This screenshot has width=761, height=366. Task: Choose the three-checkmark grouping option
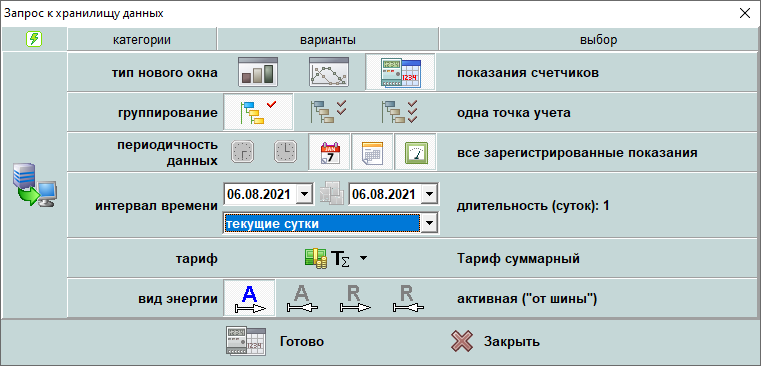click(400, 112)
